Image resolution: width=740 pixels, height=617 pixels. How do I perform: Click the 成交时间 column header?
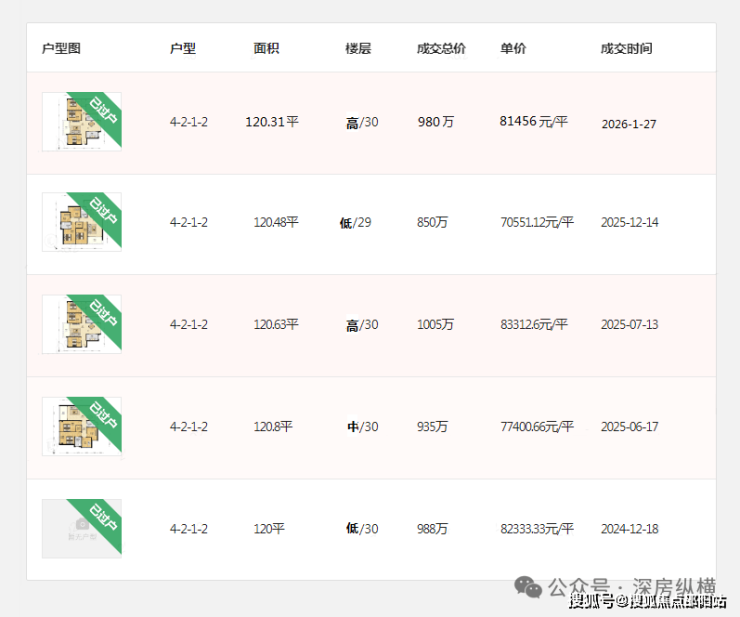tap(626, 48)
